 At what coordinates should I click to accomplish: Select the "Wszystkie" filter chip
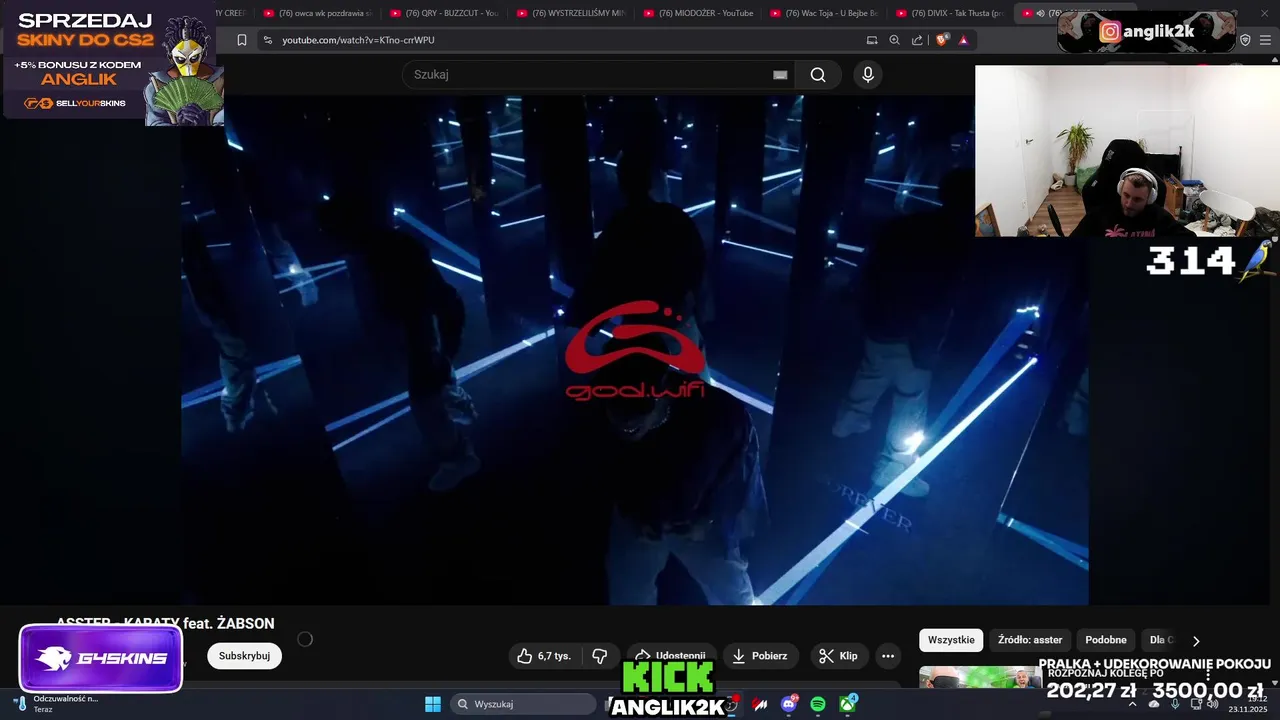point(951,640)
